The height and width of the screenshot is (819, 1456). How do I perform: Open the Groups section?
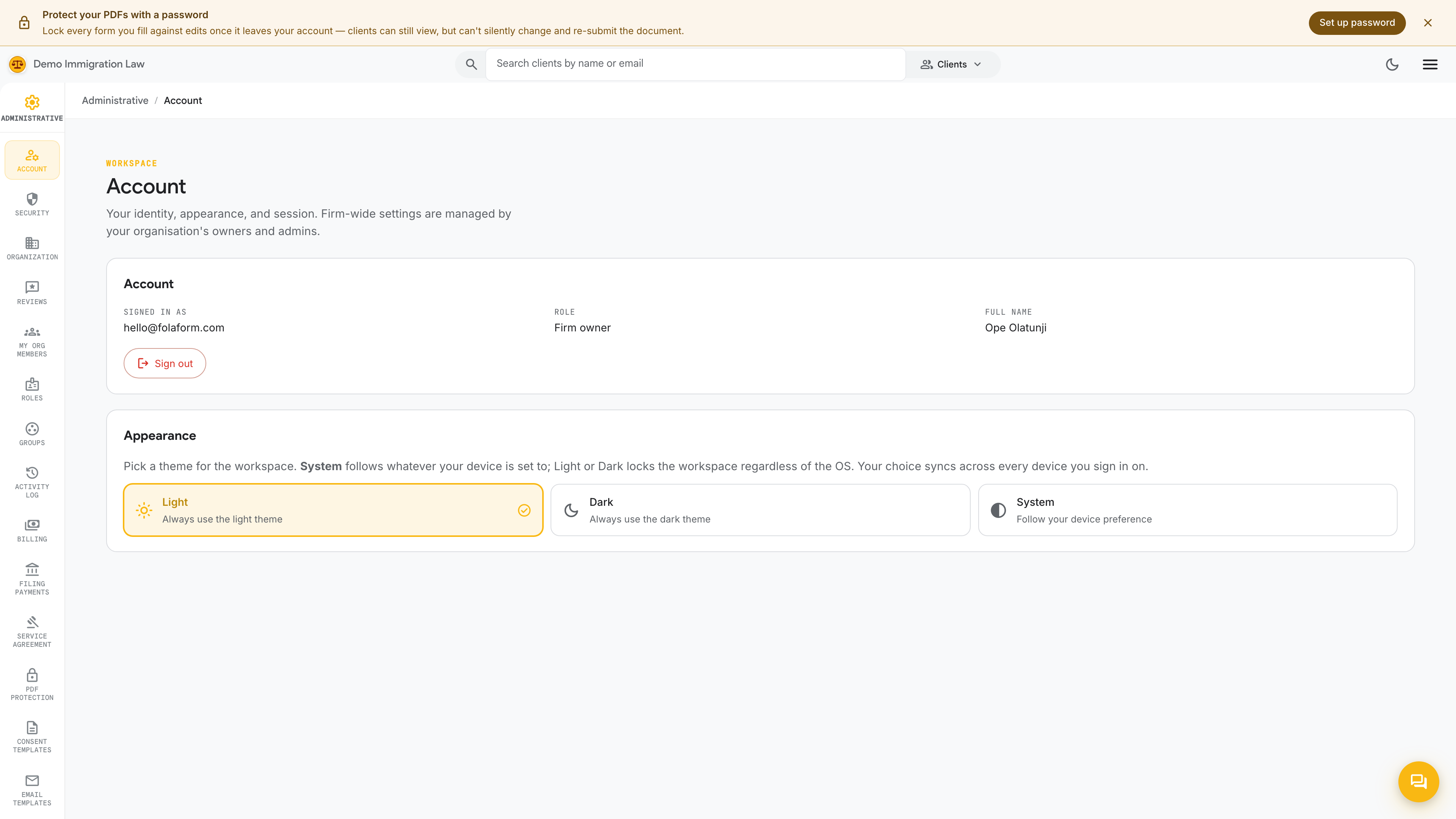(x=32, y=435)
